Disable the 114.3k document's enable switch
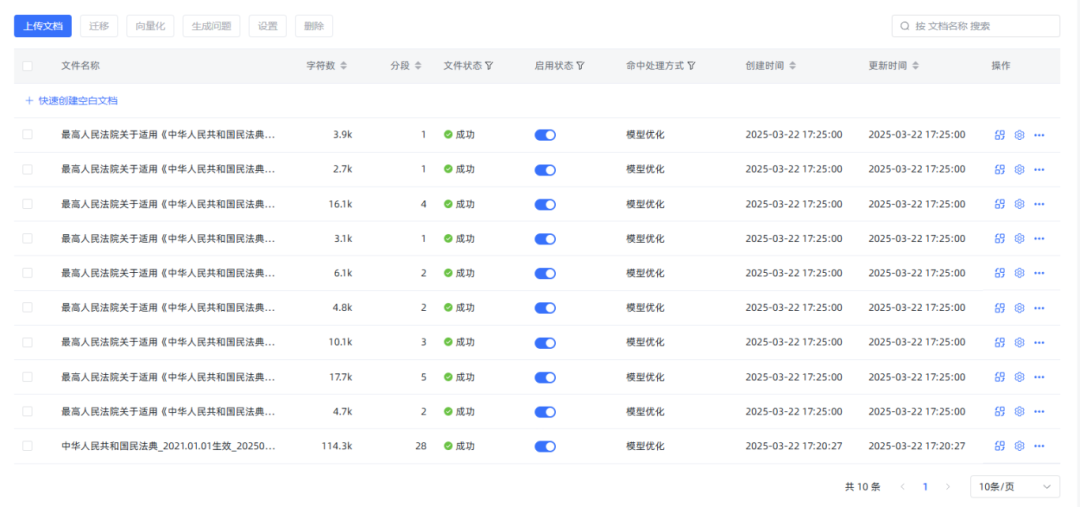This screenshot has height=507, width=1080. tap(545, 446)
